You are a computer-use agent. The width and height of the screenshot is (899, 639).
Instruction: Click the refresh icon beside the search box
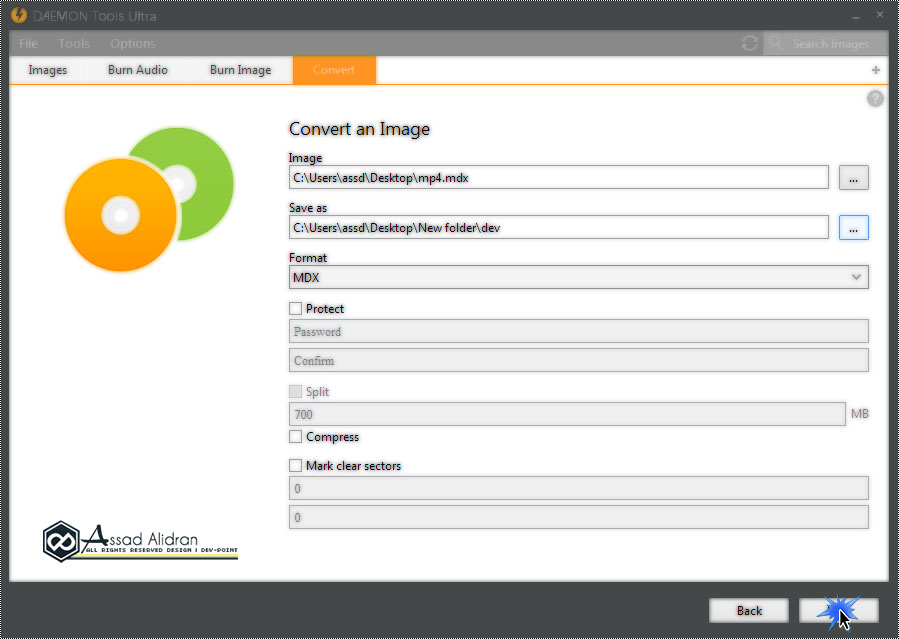coord(749,43)
